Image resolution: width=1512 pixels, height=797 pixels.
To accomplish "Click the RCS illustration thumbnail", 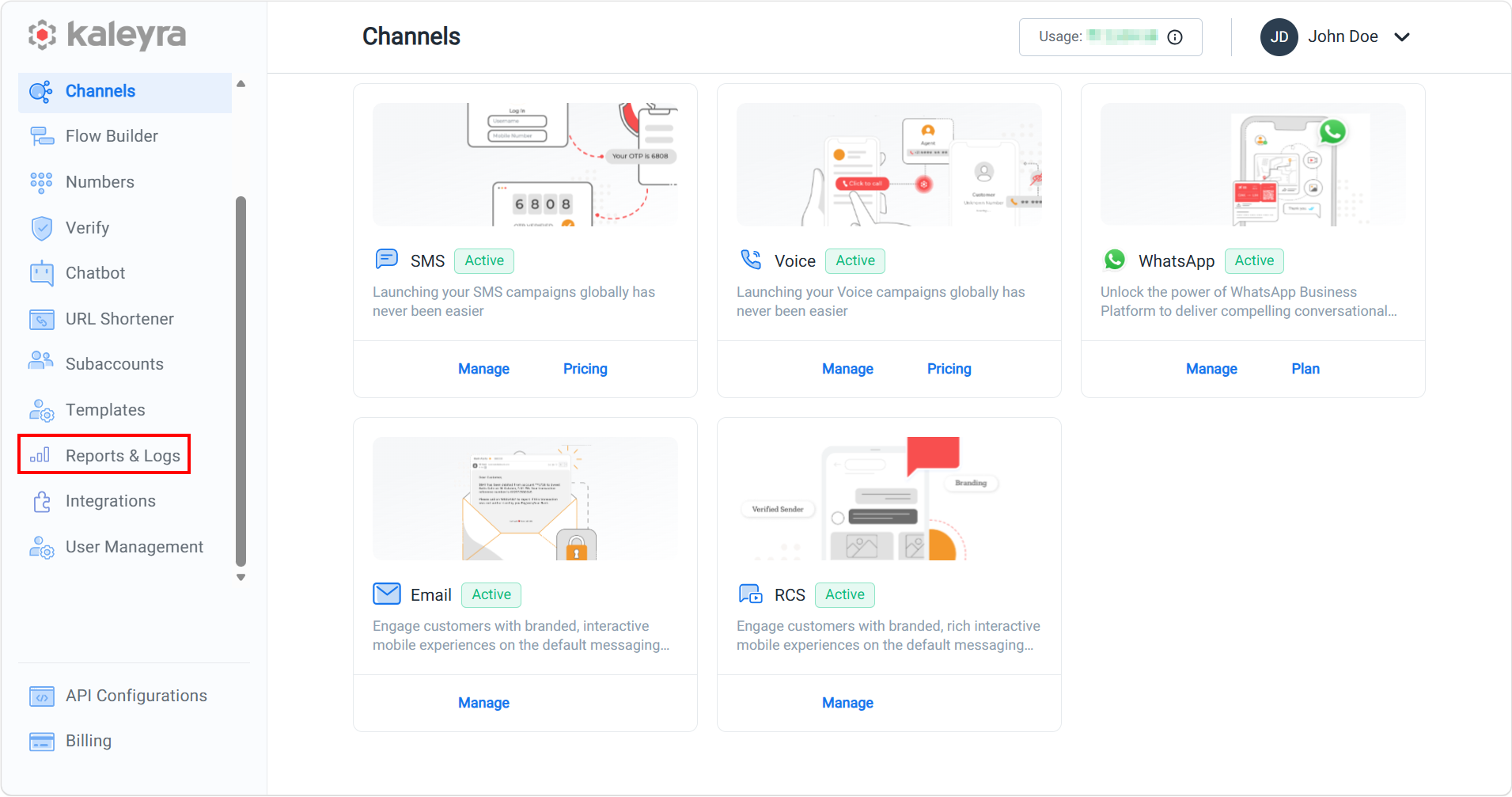I will coord(889,499).
